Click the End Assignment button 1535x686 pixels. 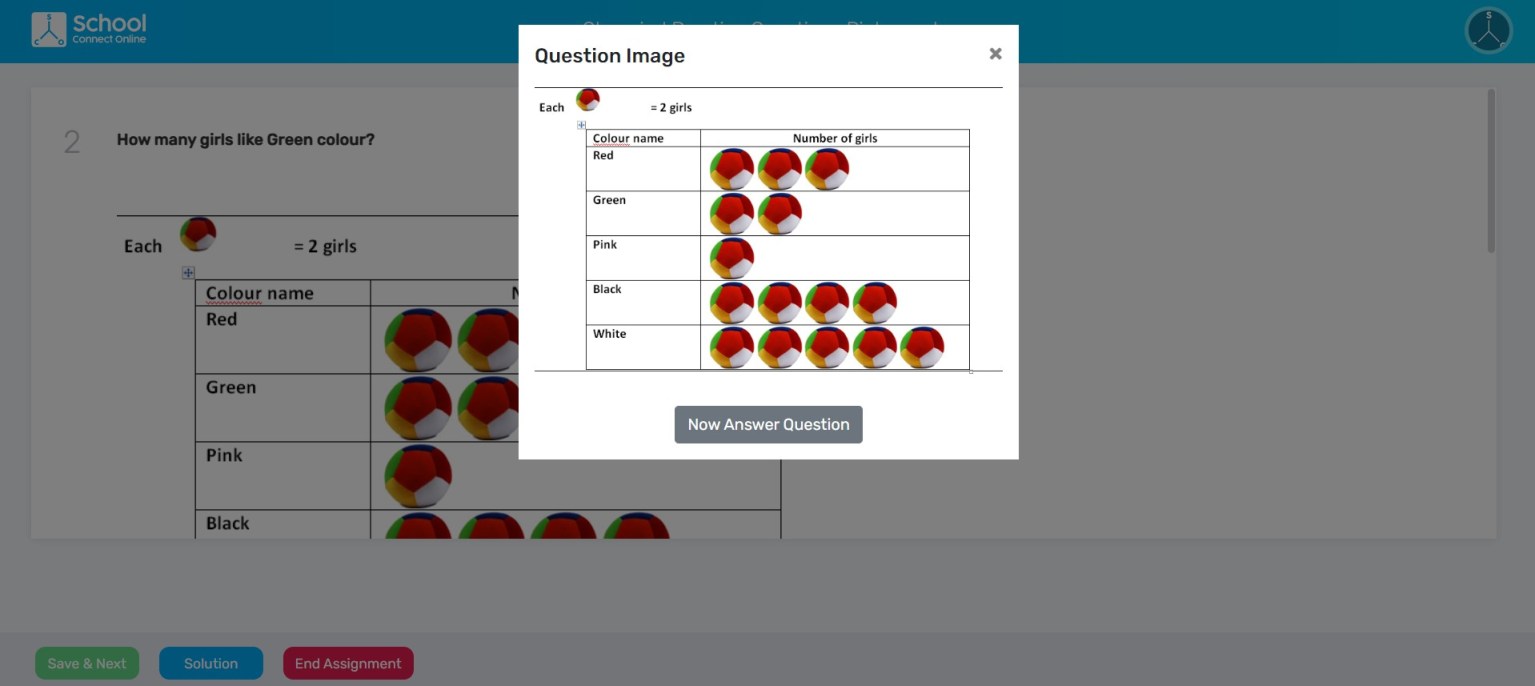[348, 663]
